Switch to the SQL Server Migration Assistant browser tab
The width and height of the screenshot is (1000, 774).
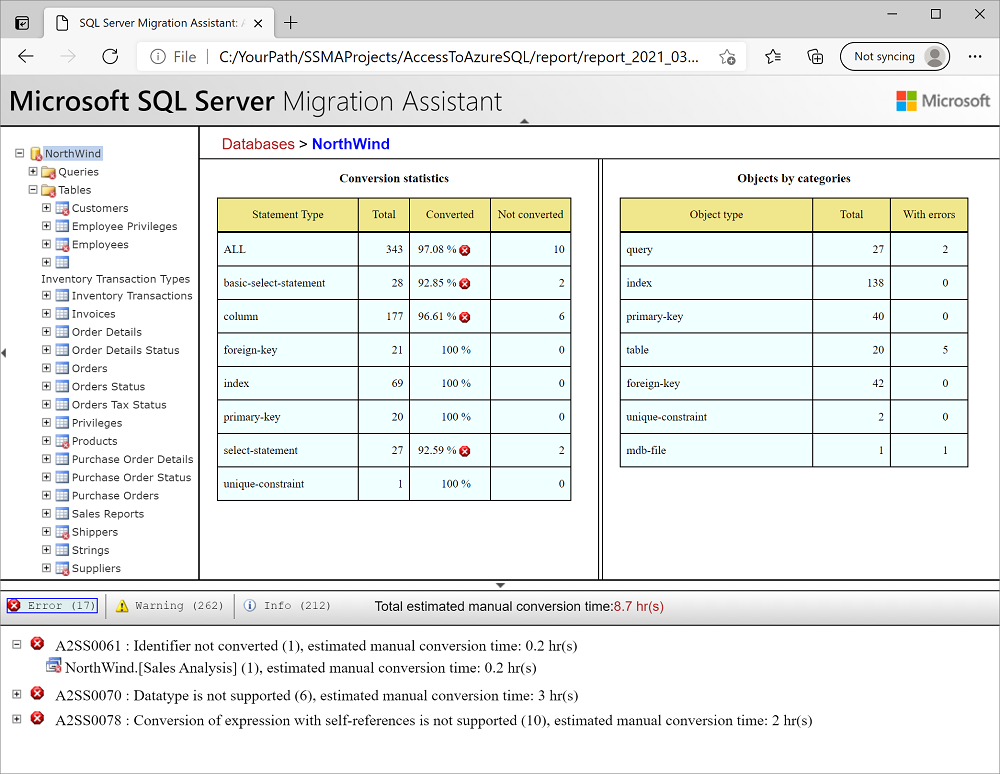click(160, 22)
